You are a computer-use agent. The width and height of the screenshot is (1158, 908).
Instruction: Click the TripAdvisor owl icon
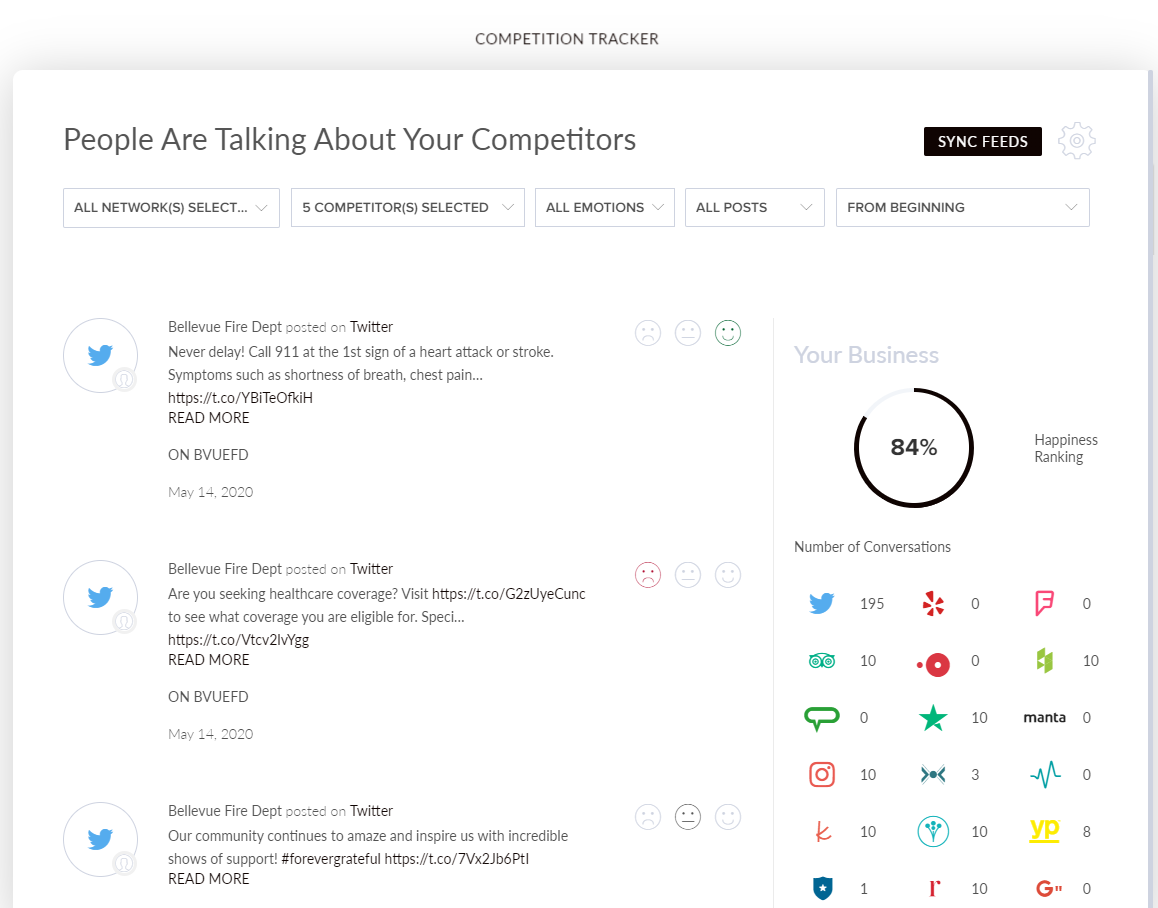coord(821,660)
